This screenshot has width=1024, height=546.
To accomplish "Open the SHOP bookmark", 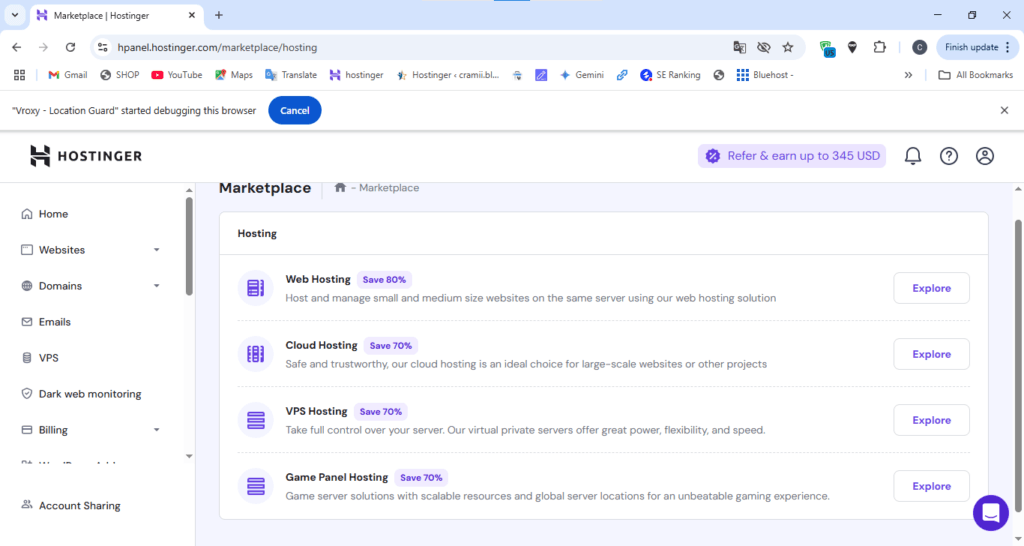I will [x=120, y=75].
